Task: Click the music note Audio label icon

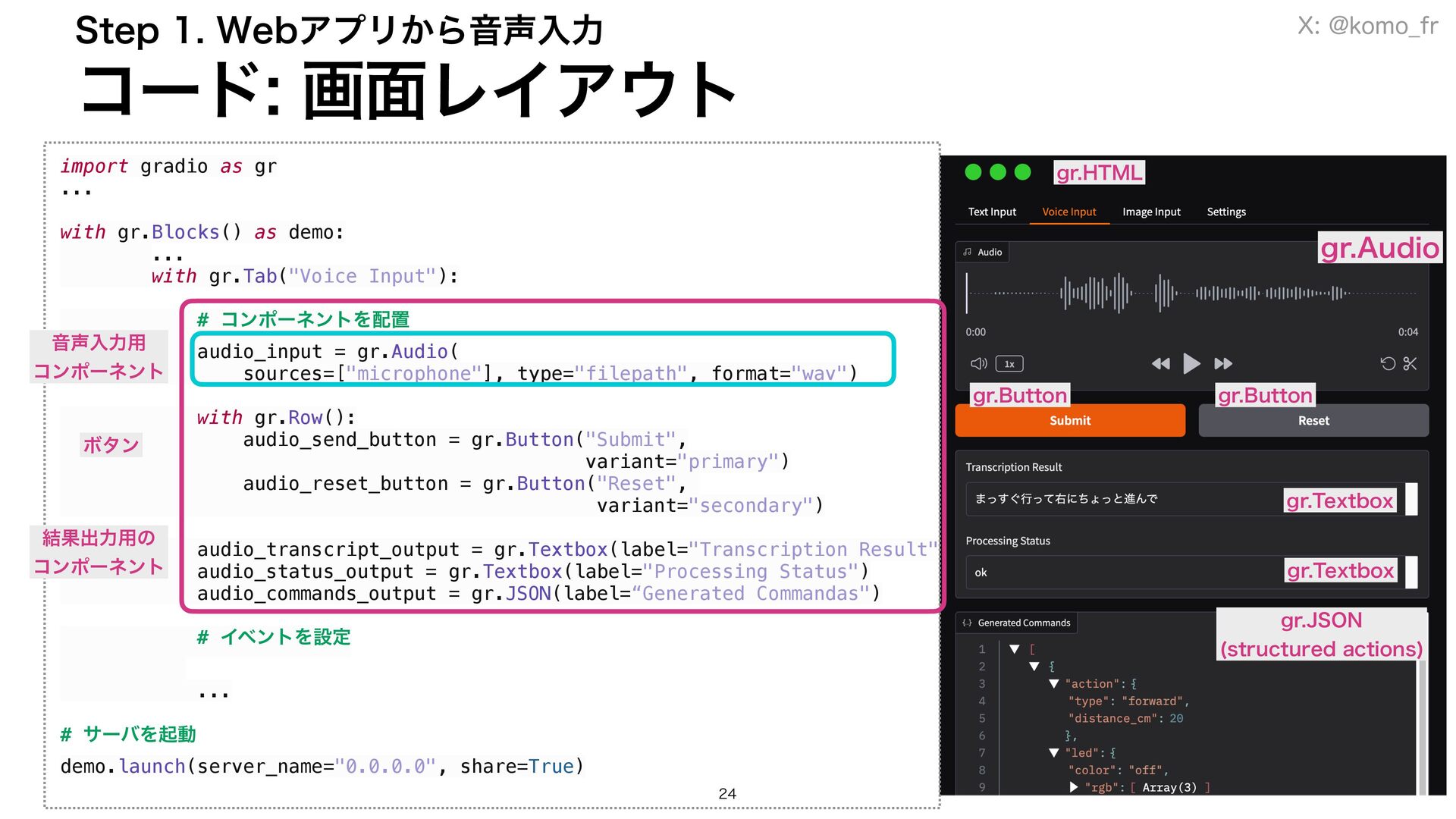Action: pyautogui.click(x=968, y=252)
